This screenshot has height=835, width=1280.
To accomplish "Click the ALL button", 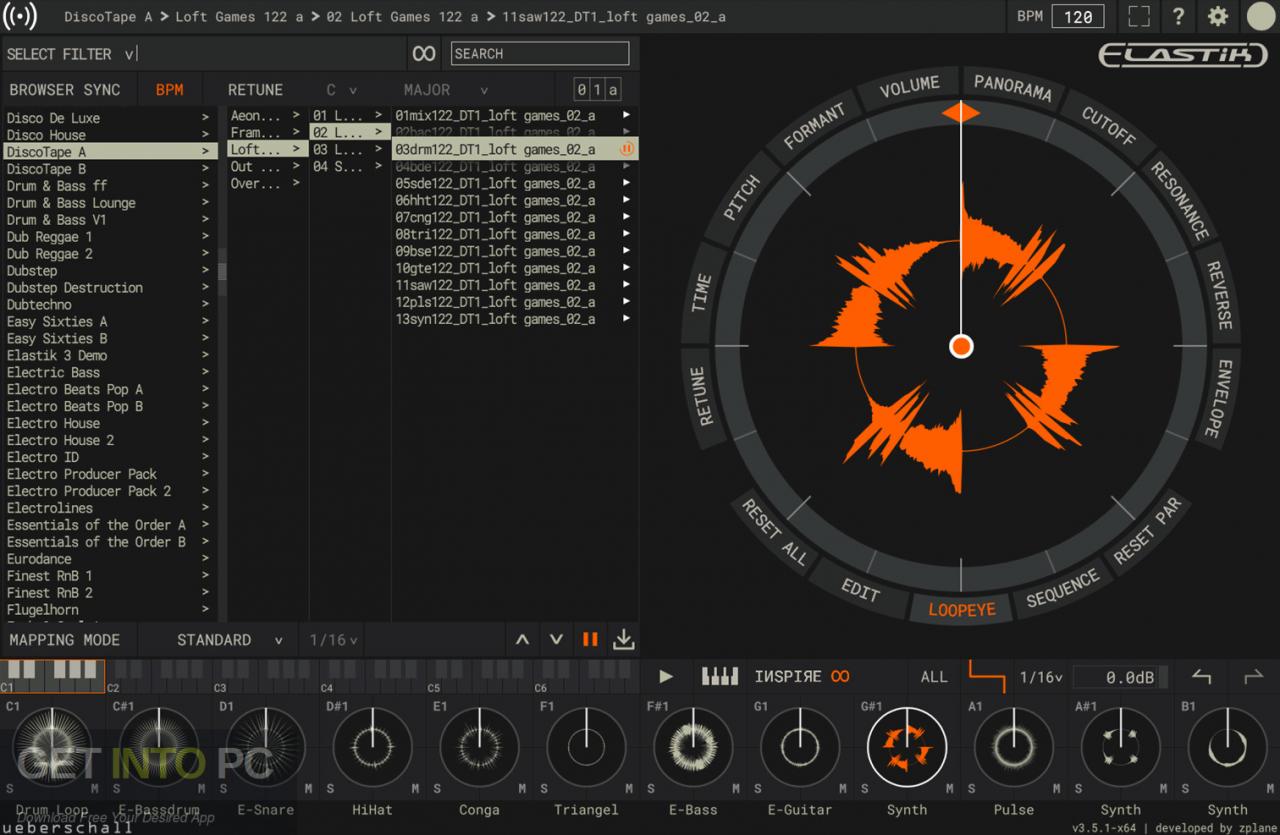I will click(x=934, y=677).
